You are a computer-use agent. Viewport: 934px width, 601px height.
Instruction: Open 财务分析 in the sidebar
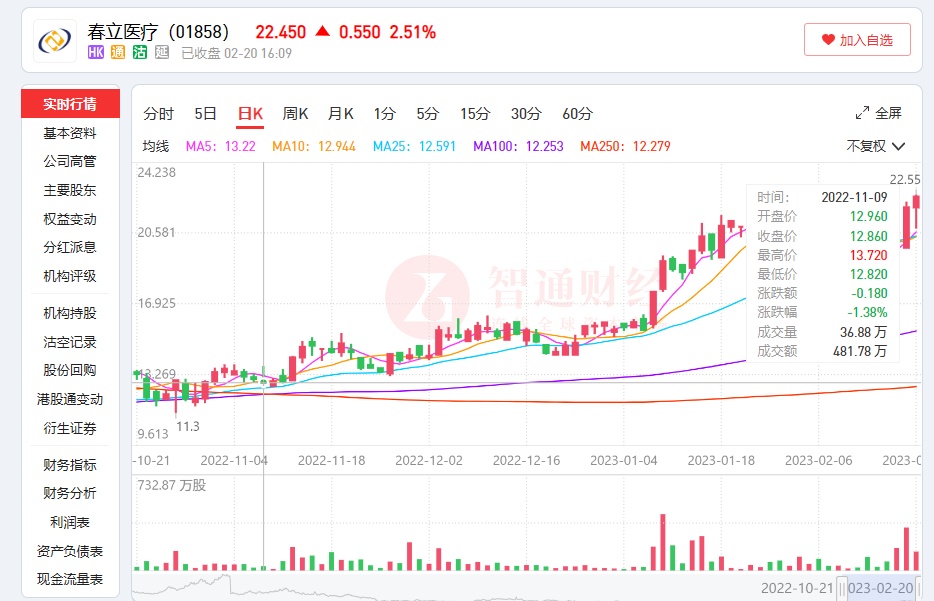[x=70, y=493]
